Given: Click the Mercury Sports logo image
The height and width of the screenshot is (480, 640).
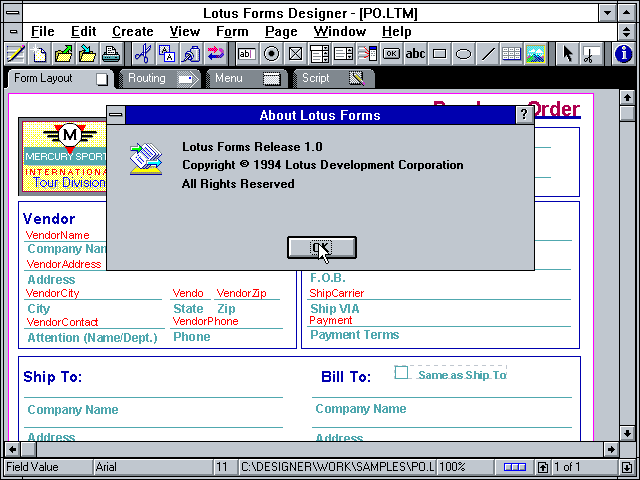Looking at the screenshot, I should coord(63,157).
